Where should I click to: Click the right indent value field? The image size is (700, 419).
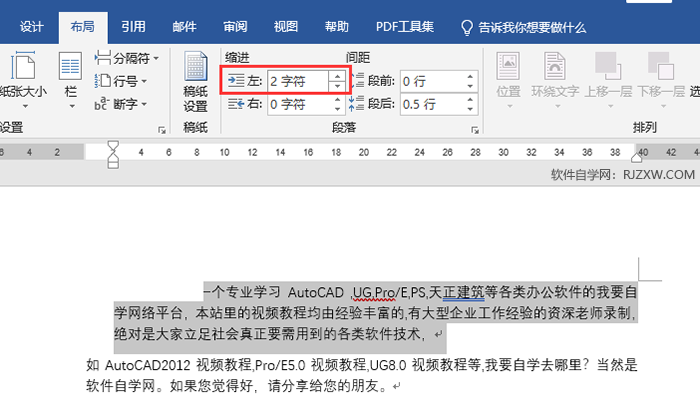click(x=298, y=104)
